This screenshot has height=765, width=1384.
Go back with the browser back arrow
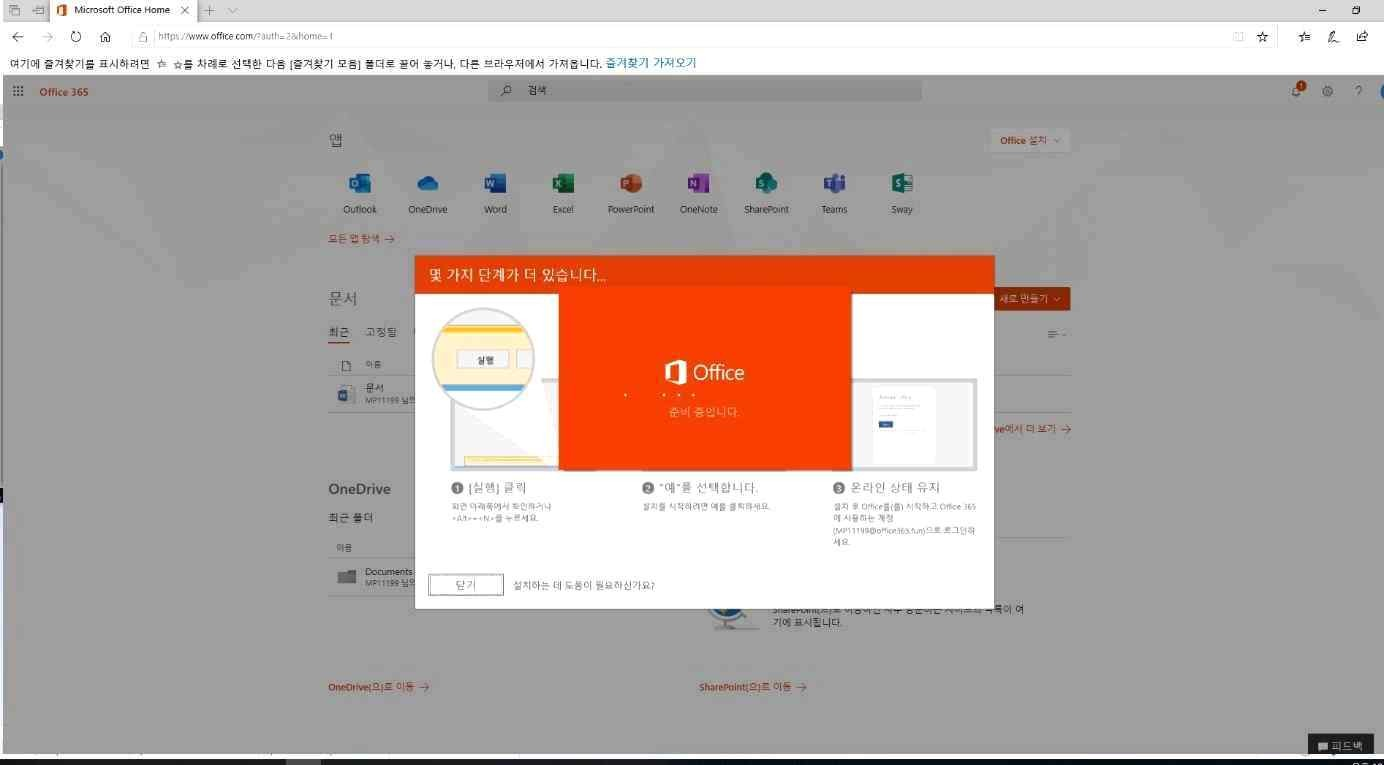pos(18,36)
